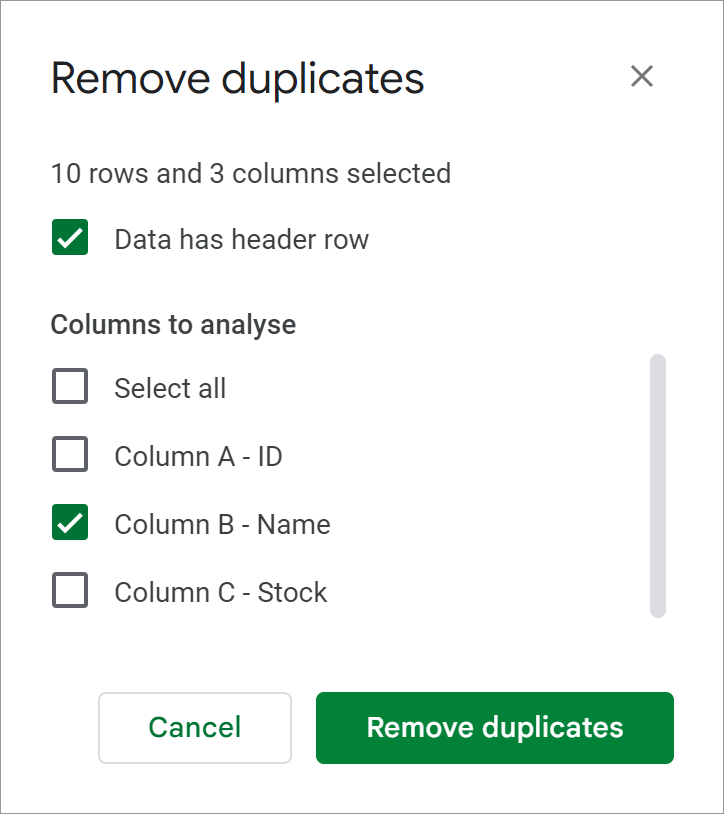The height and width of the screenshot is (814, 724).
Task: Check the 'Select all' columns option
Action: click(x=70, y=387)
